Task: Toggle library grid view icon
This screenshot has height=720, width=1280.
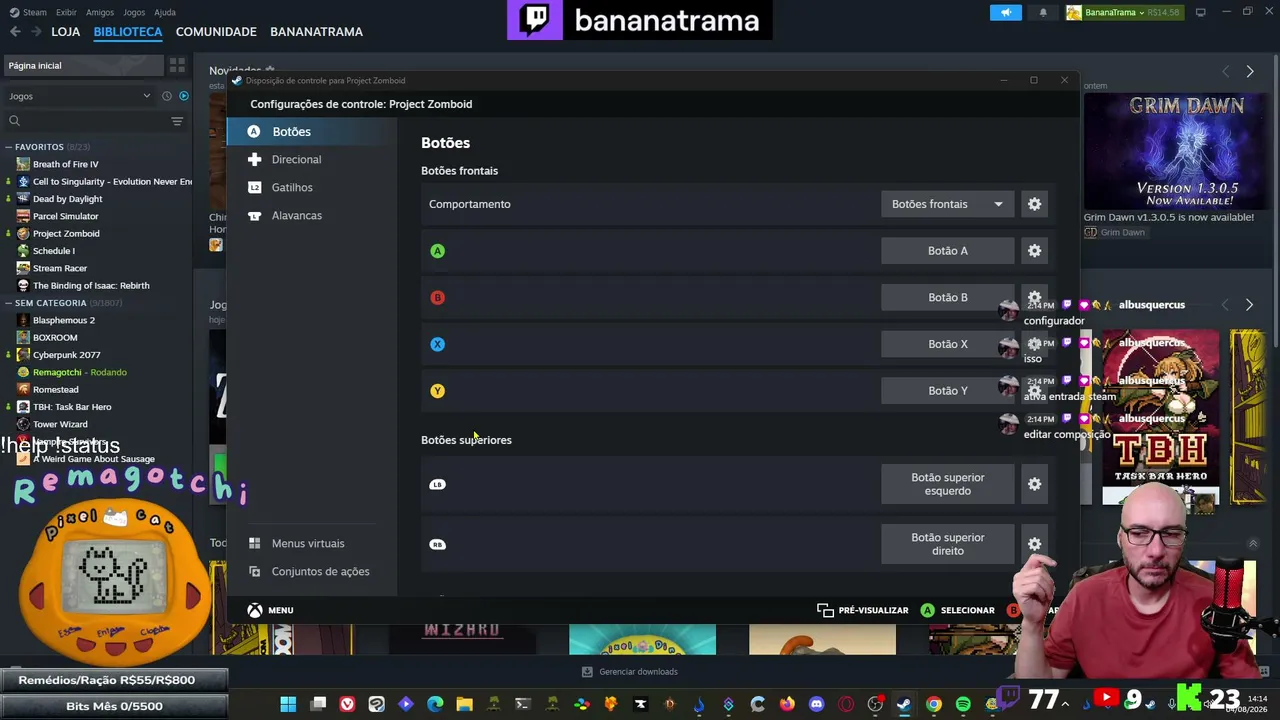Action: (x=177, y=65)
